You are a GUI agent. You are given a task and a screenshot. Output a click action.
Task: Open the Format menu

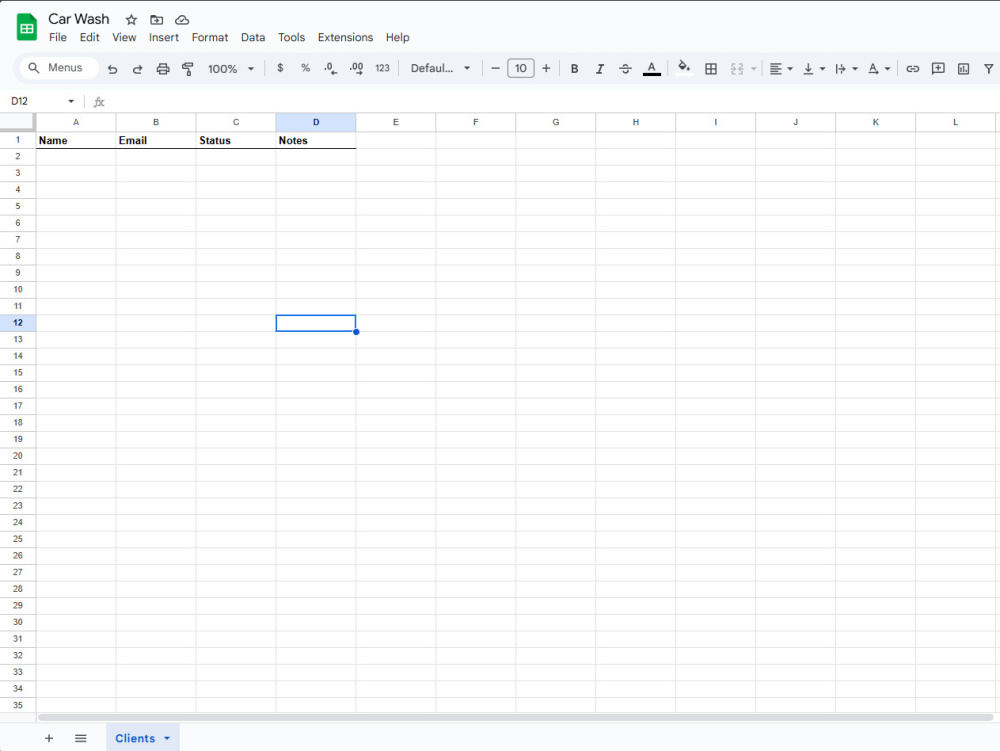click(x=210, y=38)
